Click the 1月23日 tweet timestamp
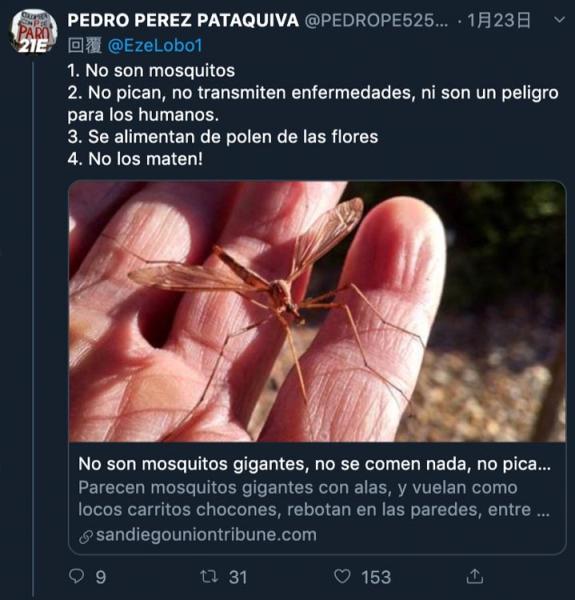Screen dimensions: 575x600 click(499, 20)
